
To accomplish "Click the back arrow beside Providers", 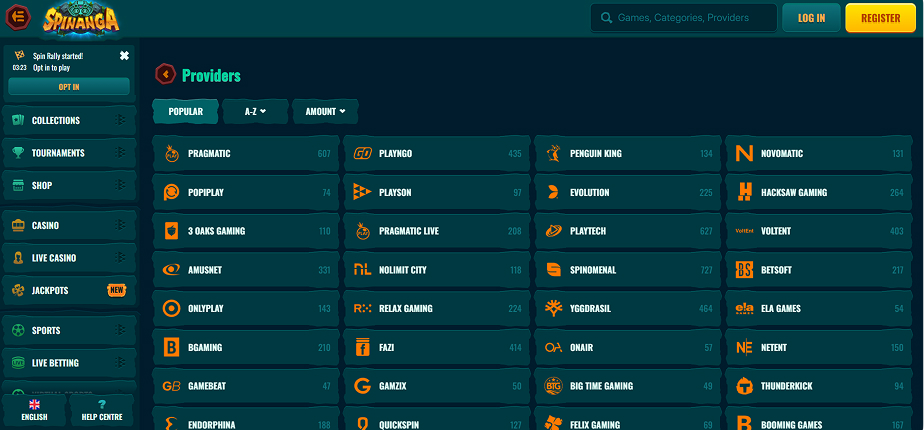I will [x=166, y=75].
